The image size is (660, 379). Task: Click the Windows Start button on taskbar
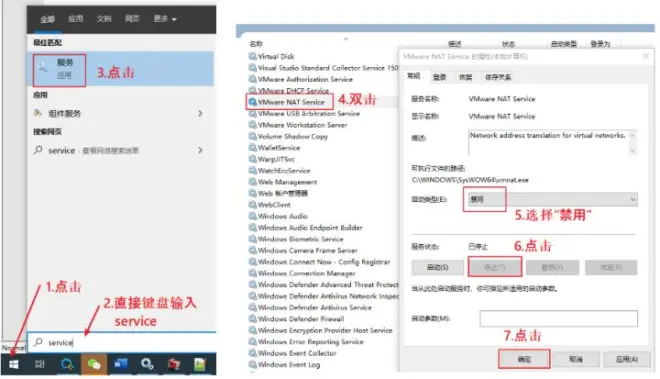13,364
